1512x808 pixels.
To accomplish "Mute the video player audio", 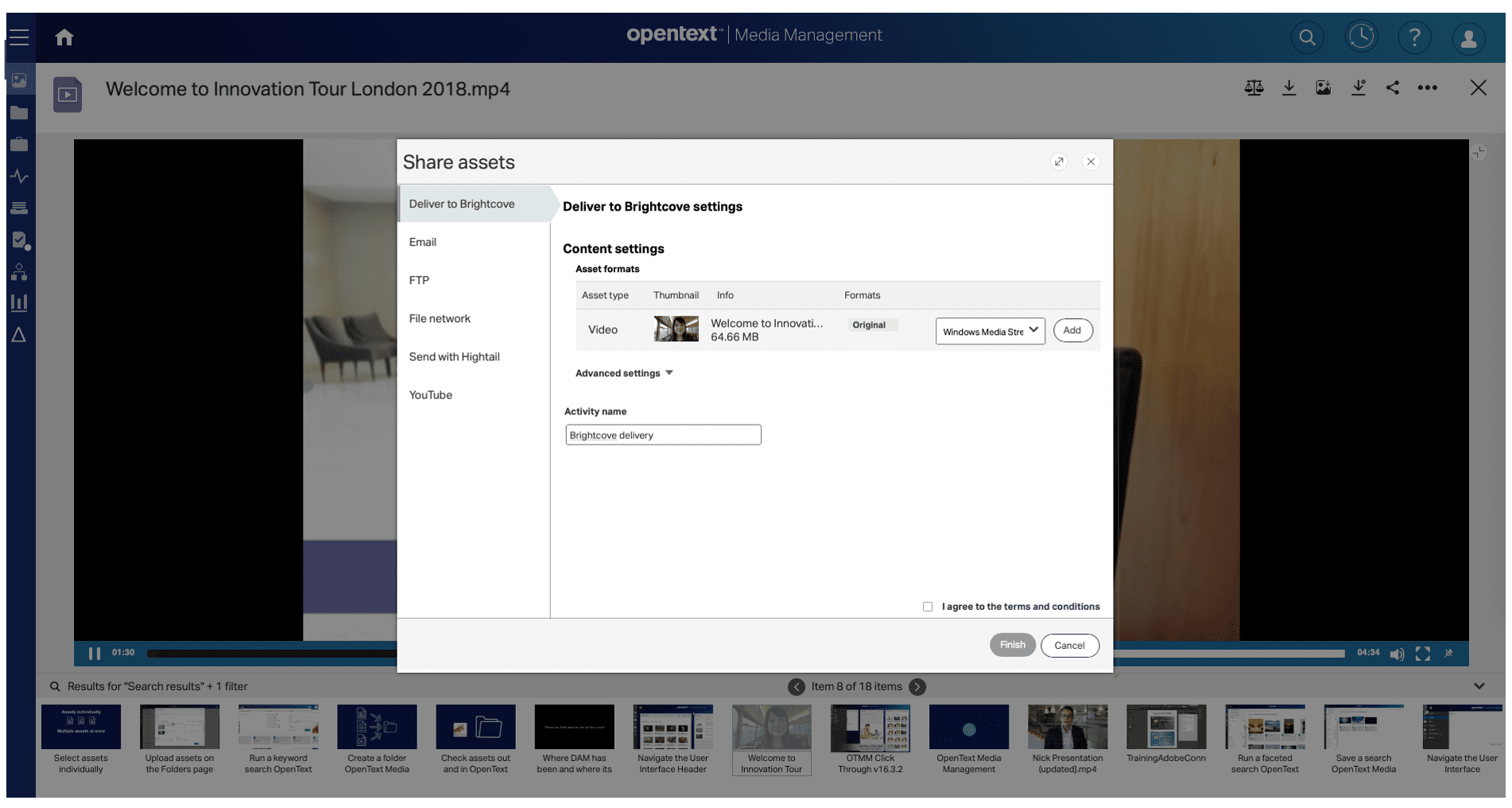I will click(x=1398, y=654).
